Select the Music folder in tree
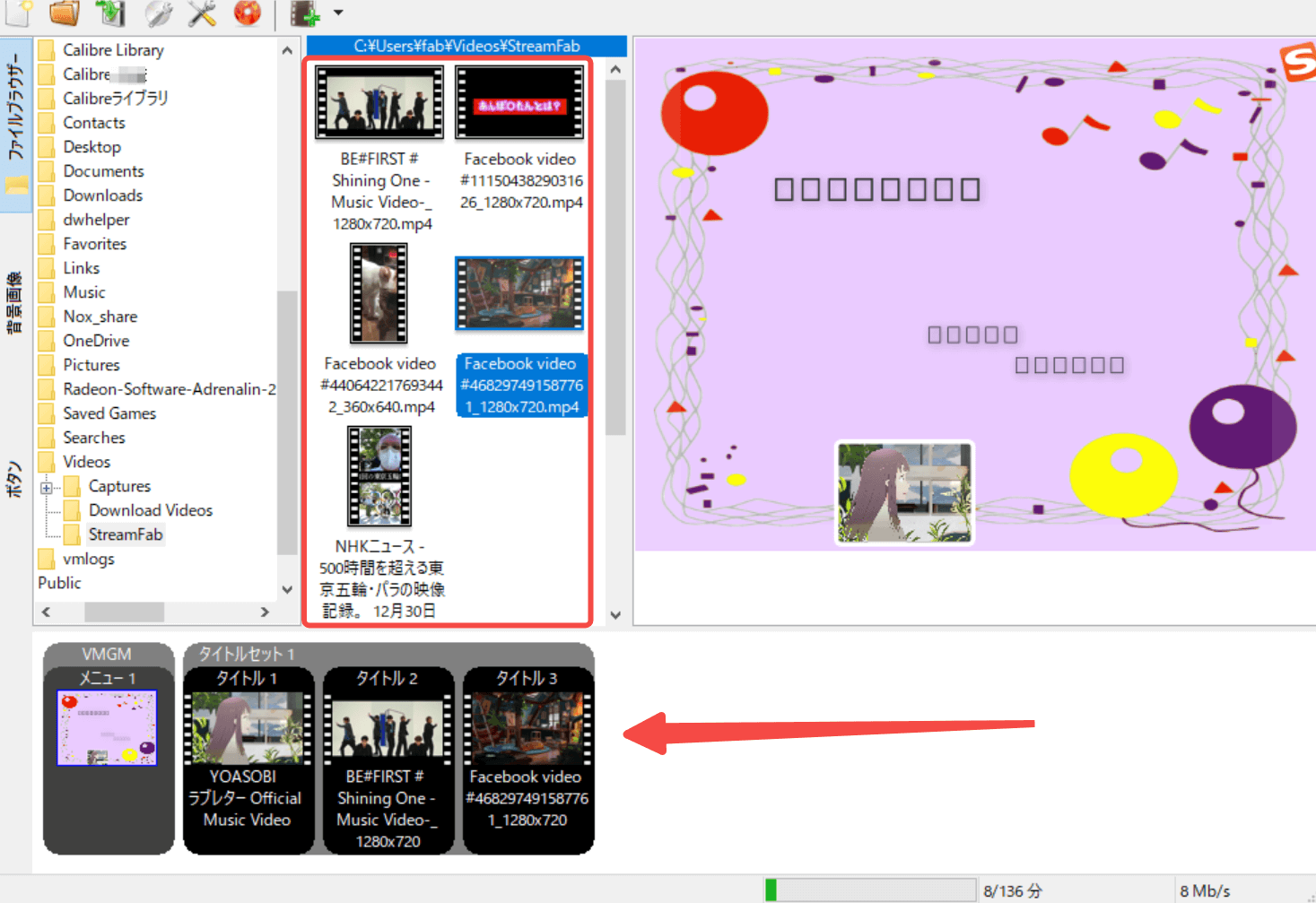This screenshot has height=903, width=1316. tap(83, 292)
